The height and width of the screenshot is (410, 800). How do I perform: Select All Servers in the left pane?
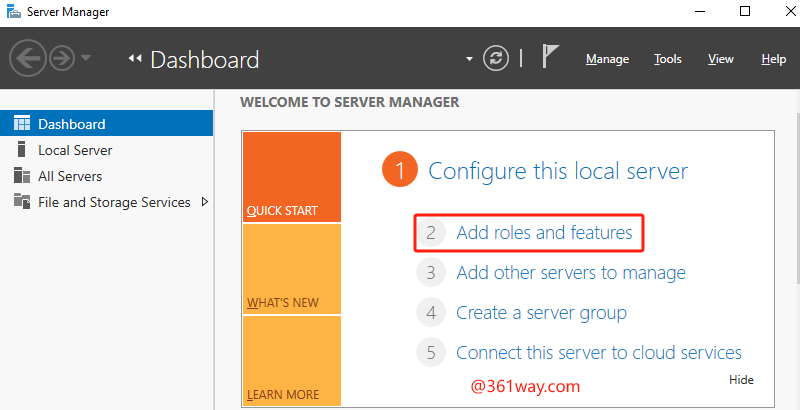coord(106,176)
